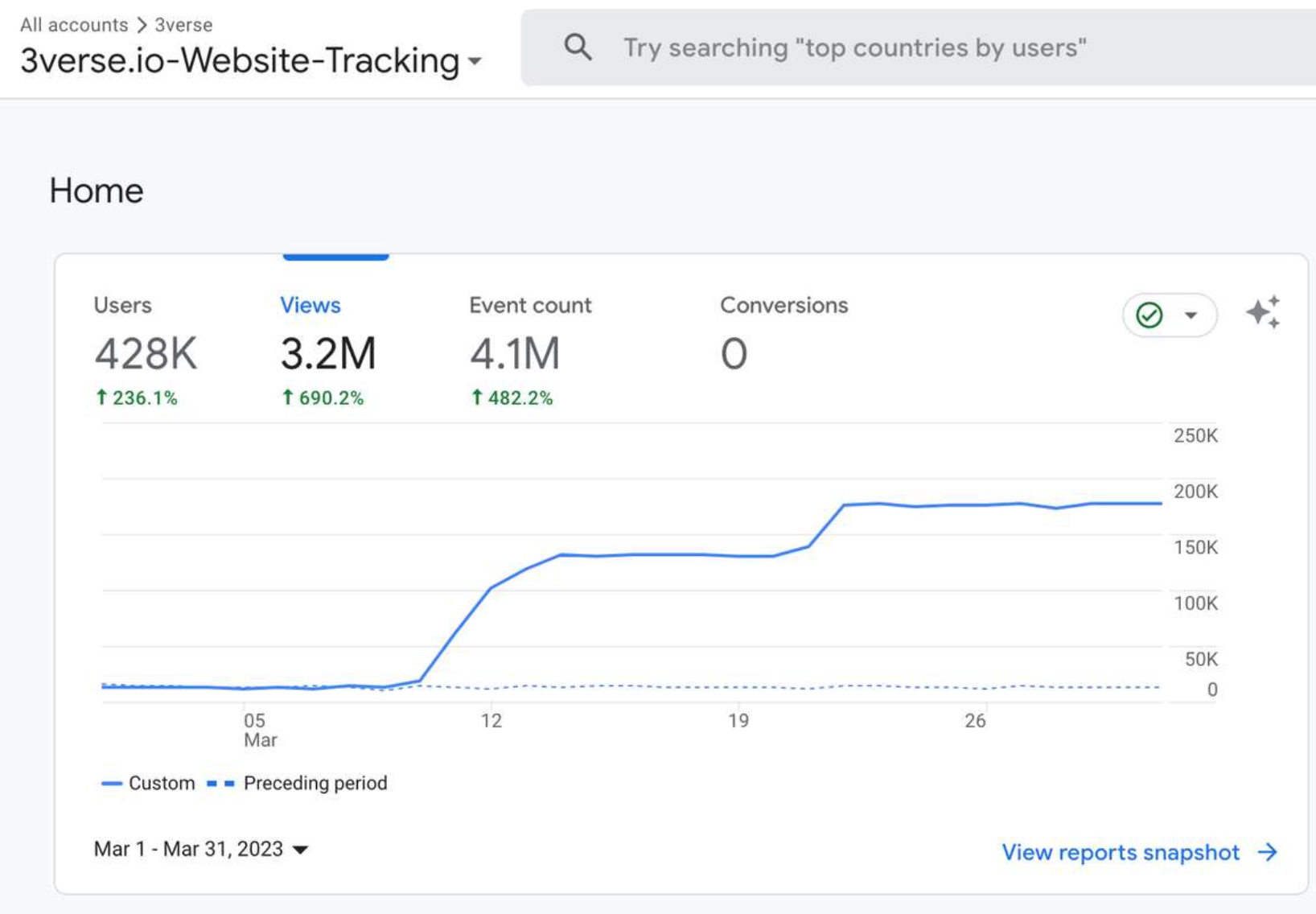
Task: Select the blue tab indicator above Users
Action: tap(335, 255)
